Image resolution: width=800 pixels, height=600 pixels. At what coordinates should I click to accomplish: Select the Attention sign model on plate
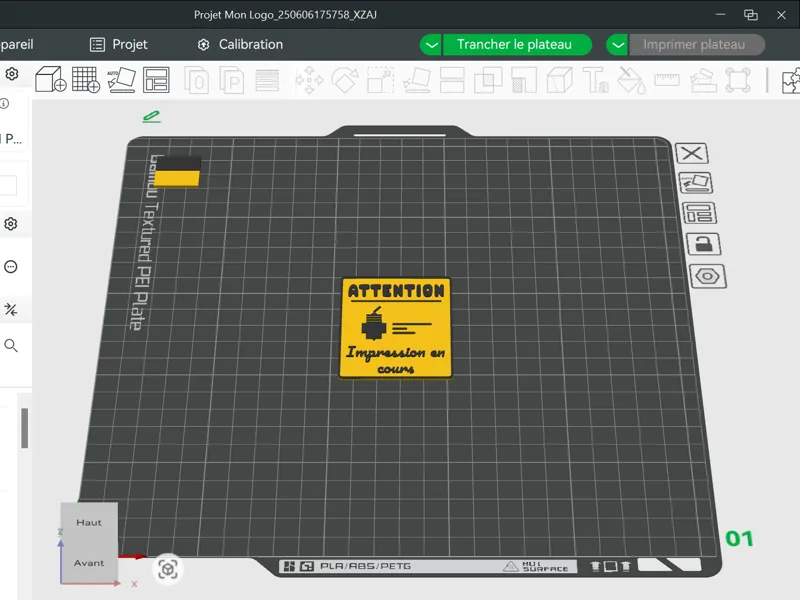click(395, 329)
